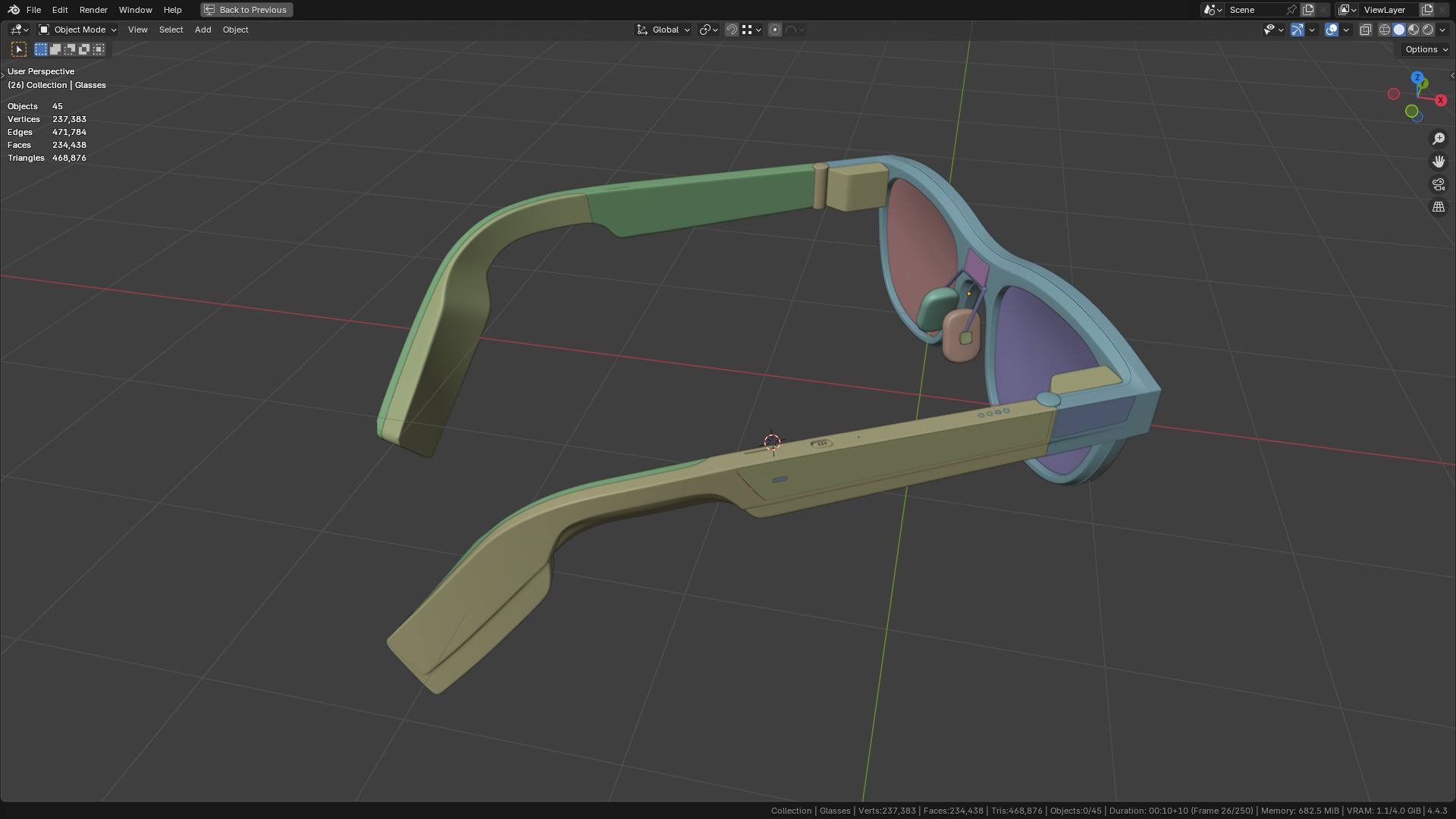This screenshot has height=819, width=1456.
Task: Open the View menu in viewport header
Action: click(138, 30)
